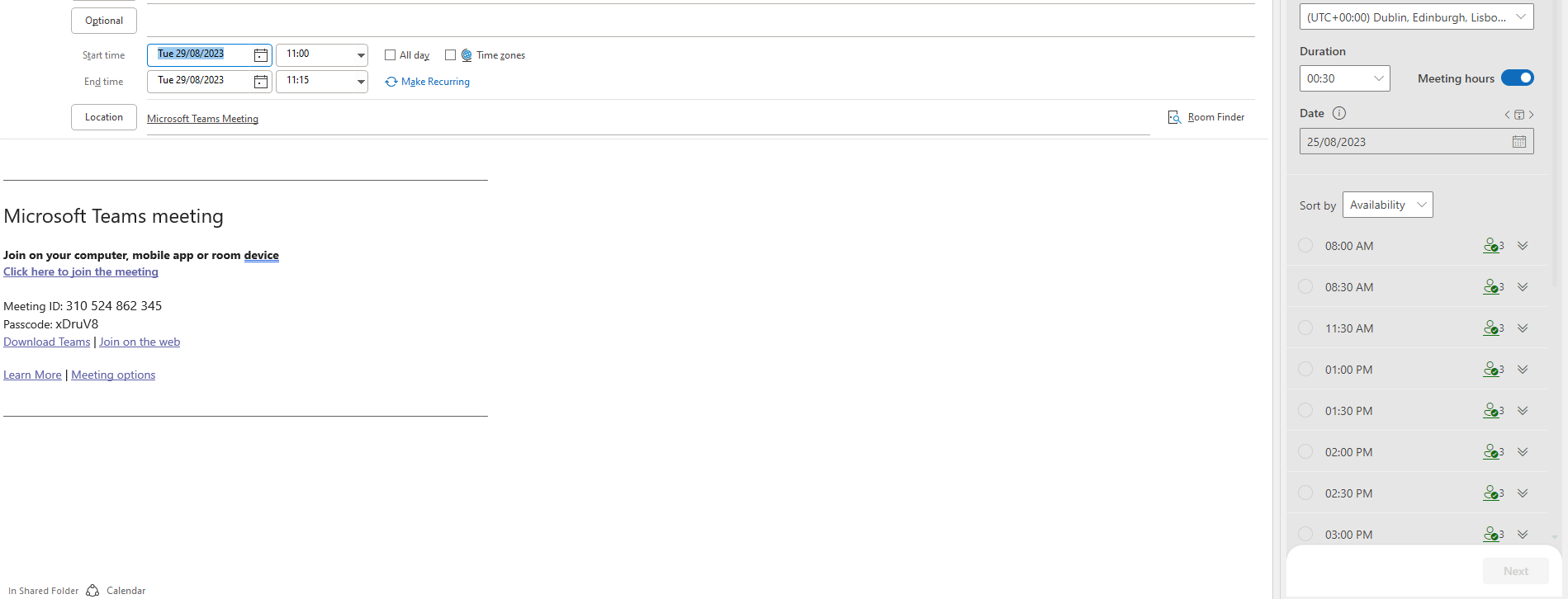Check the All day checkbox
The height and width of the screenshot is (599, 1568).
pyautogui.click(x=391, y=55)
